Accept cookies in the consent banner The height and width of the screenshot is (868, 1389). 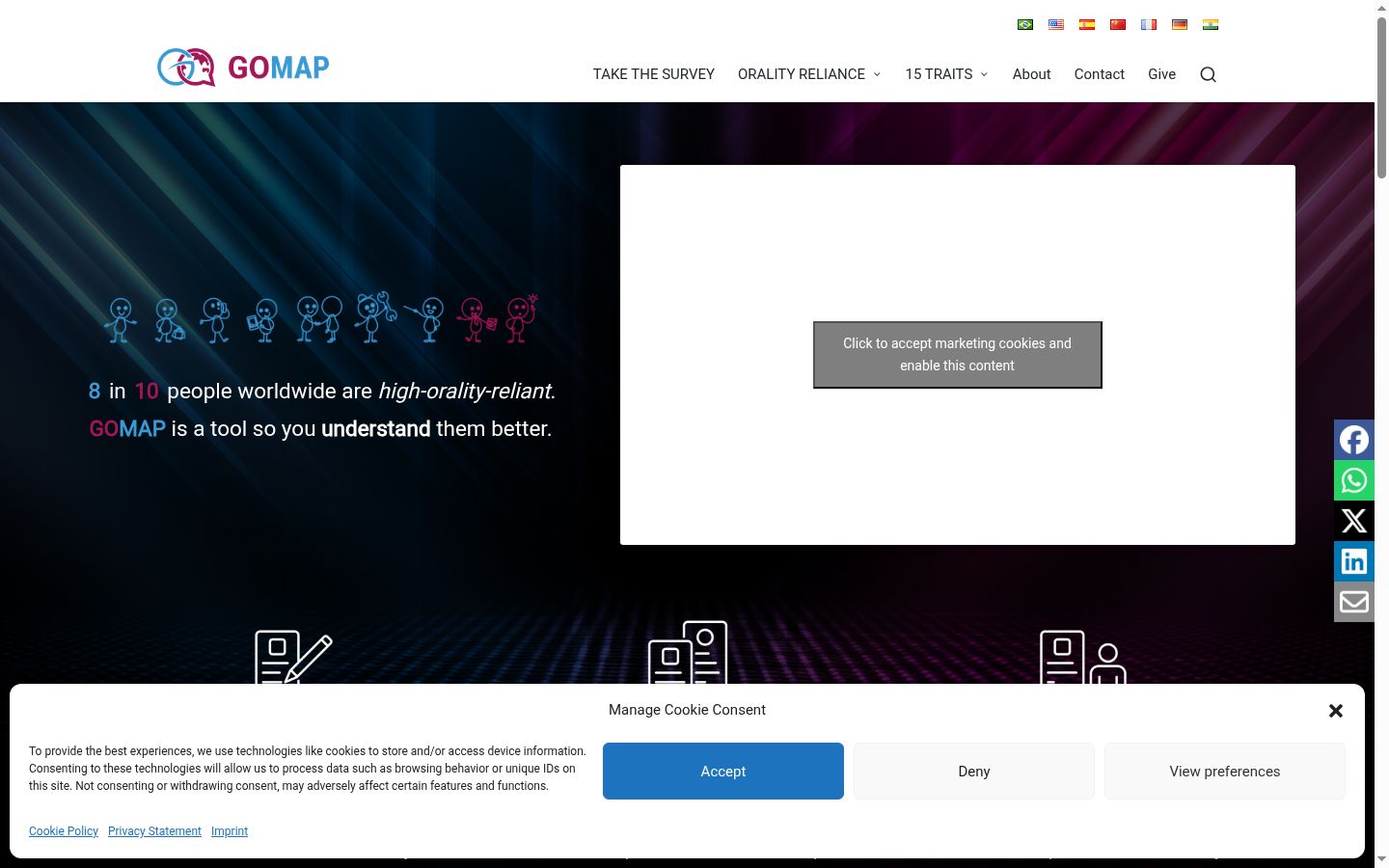click(x=723, y=772)
